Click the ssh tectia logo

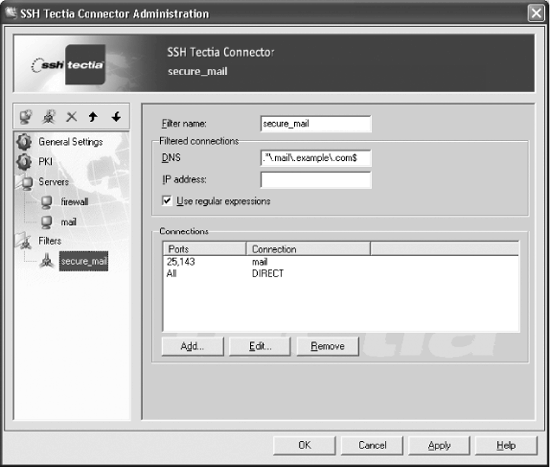click(x=68, y=65)
